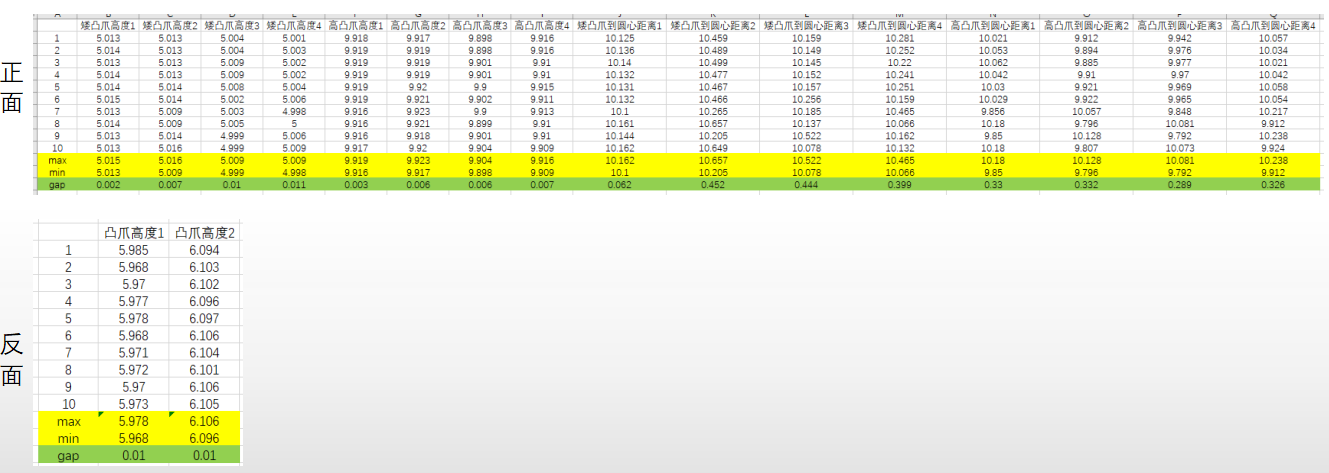Click the yellow max label in top table

56,160
